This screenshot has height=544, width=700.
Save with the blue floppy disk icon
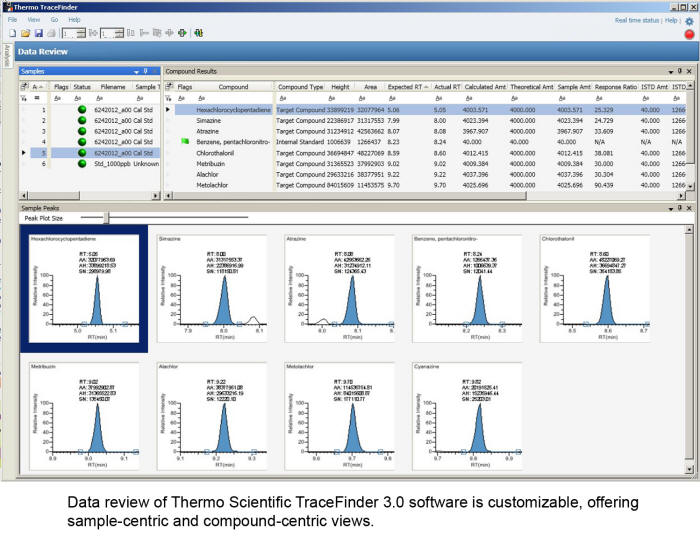point(38,33)
